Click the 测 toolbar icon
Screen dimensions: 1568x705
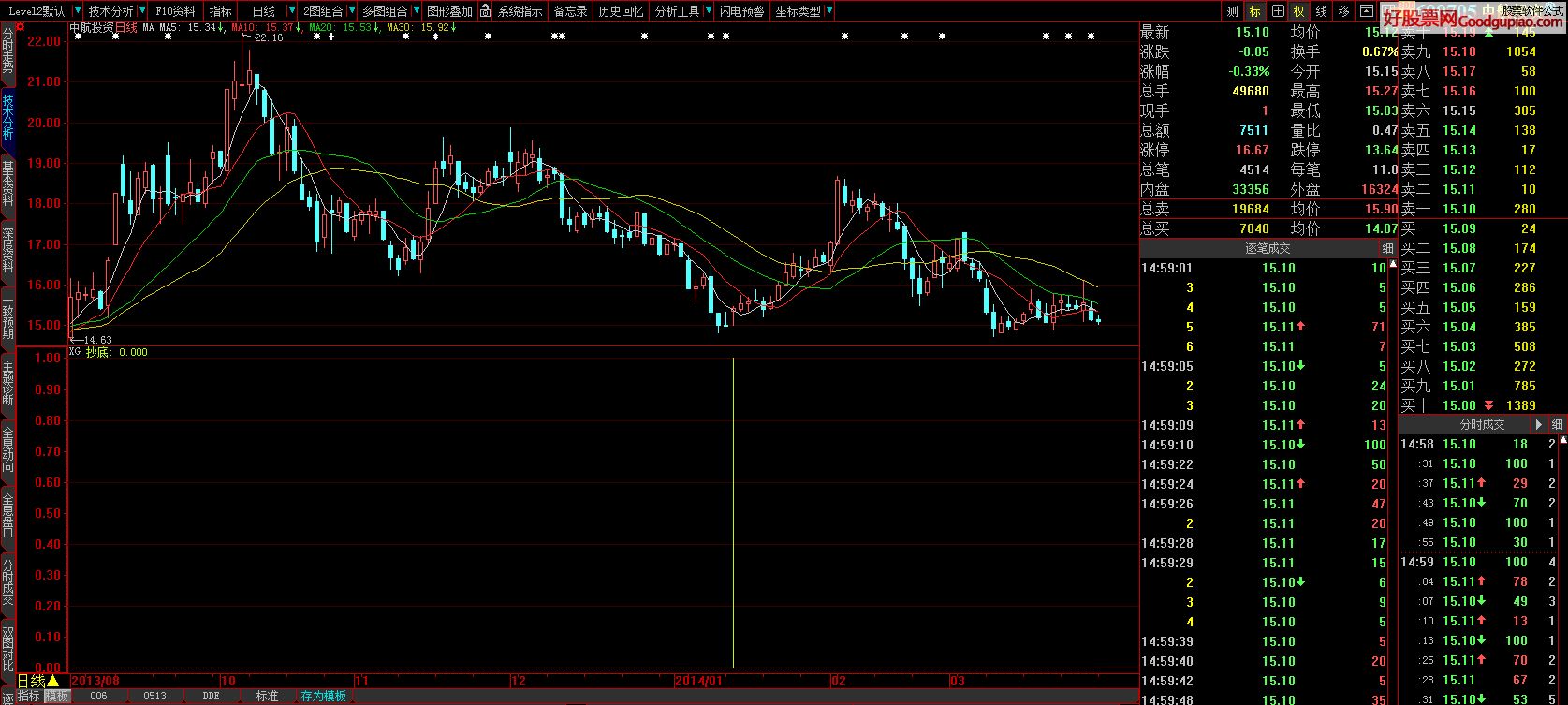1232,11
